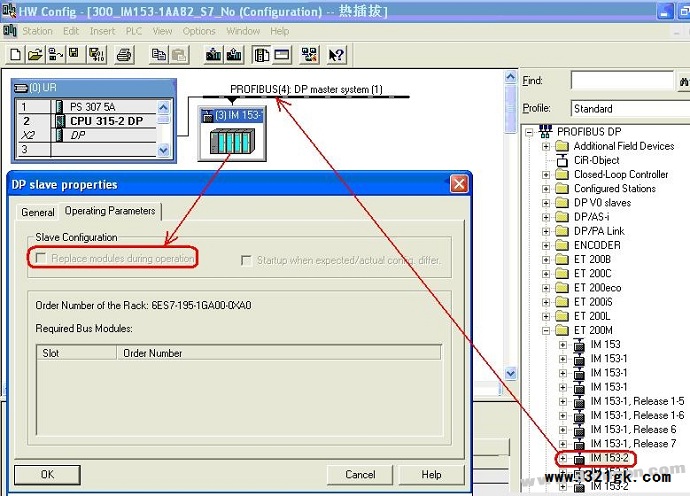Click the Upload from Module icon
This screenshot has height=496, width=690.
tap(234, 55)
